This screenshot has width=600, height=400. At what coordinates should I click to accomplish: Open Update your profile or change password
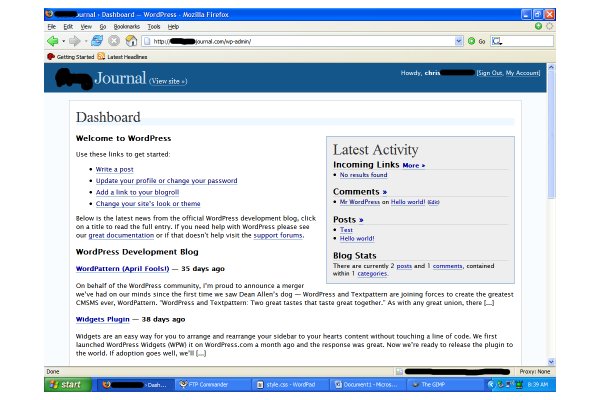pyautogui.click(x=166, y=181)
